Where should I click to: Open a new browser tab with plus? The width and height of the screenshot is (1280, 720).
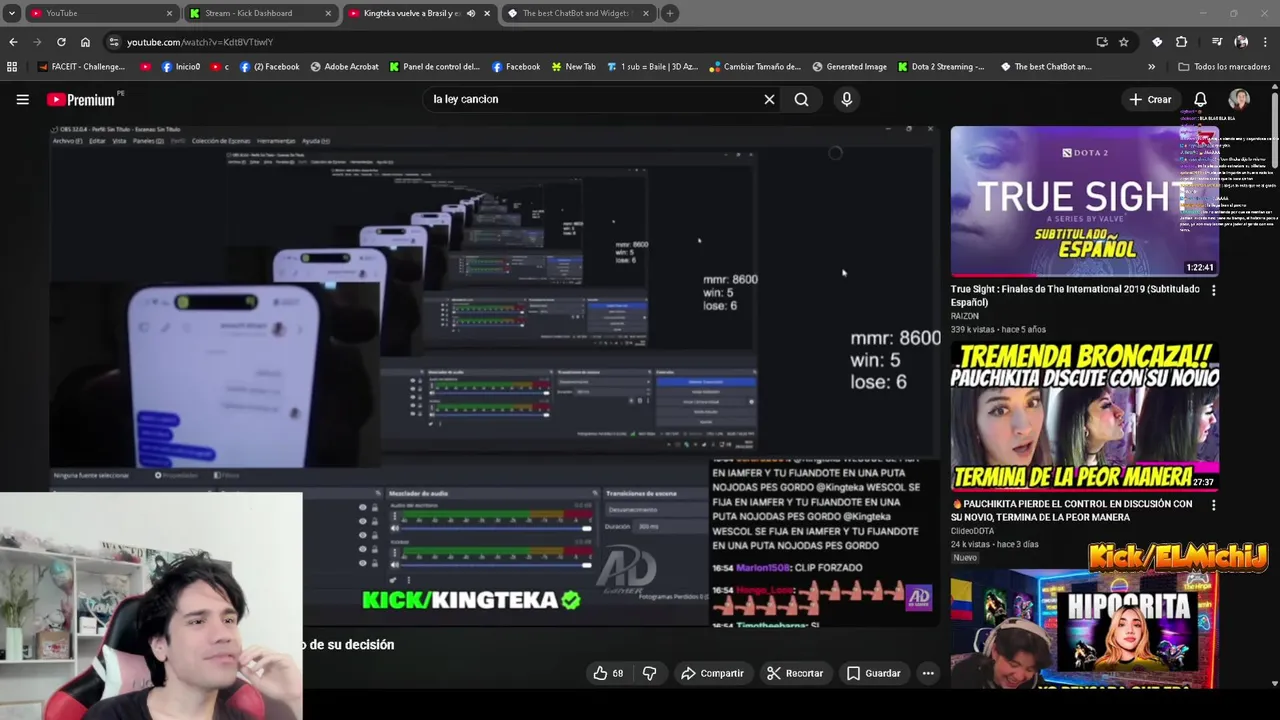(x=670, y=13)
